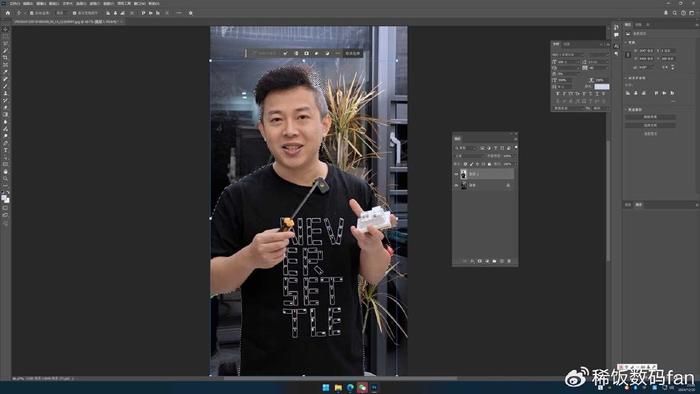Hide the background layer eye icon

(456, 185)
